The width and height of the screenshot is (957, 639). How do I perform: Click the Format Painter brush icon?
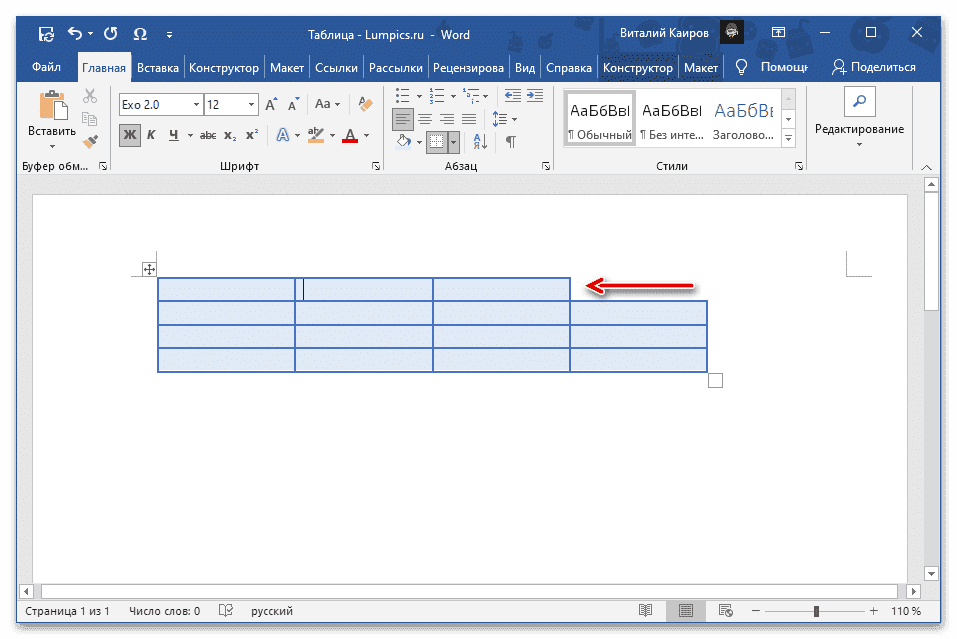point(90,141)
